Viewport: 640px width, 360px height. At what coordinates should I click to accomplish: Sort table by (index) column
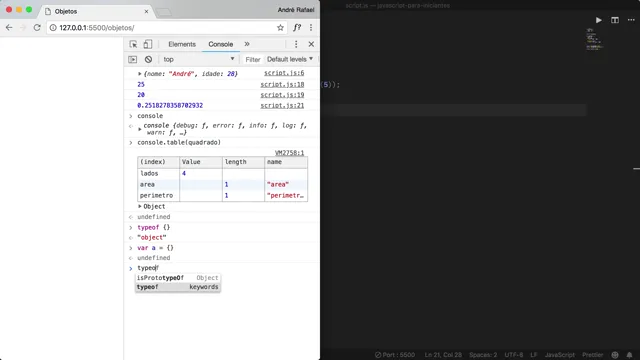coord(158,162)
